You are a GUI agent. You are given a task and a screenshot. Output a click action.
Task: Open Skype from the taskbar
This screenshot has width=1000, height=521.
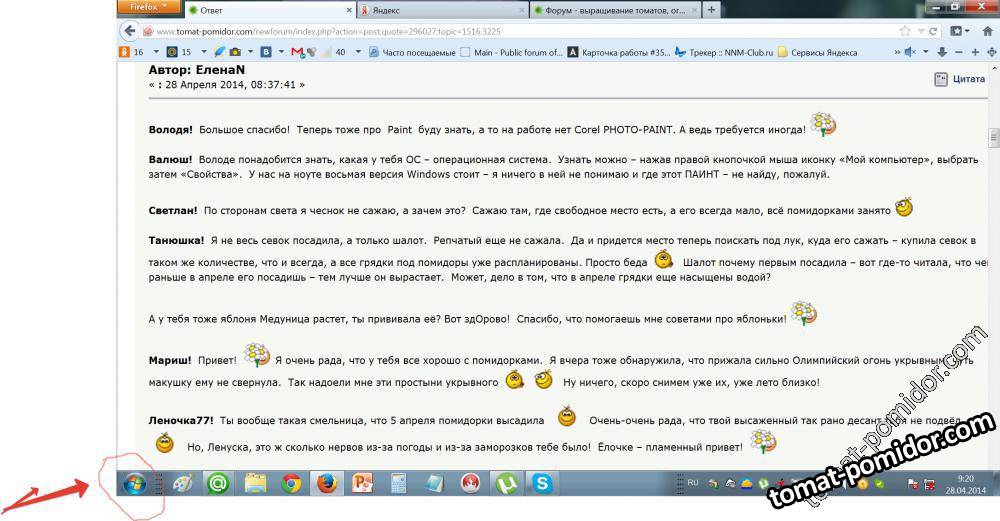(543, 484)
